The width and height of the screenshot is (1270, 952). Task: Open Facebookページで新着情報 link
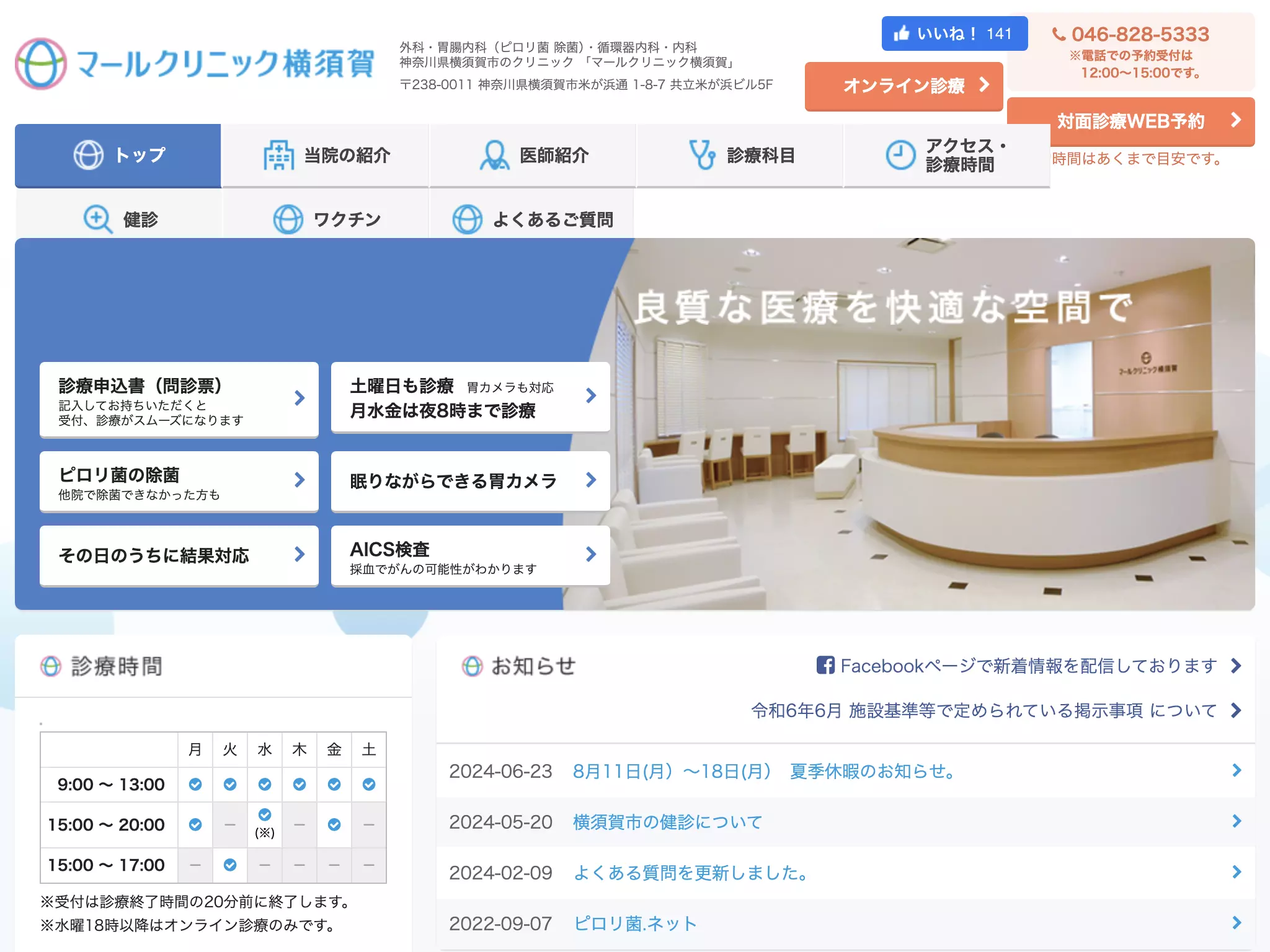coord(1029,666)
